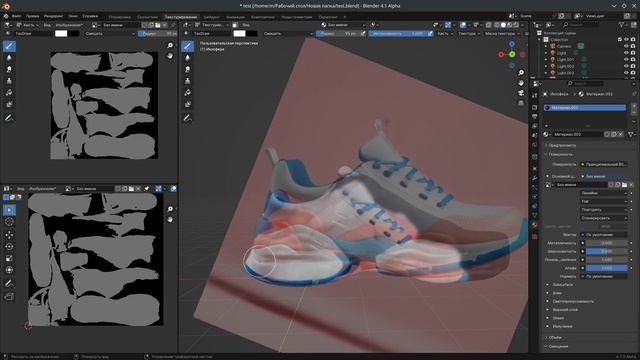Switch to wireframe viewport shading
The width and height of the screenshot is (640, 360).
pos(497,25)
